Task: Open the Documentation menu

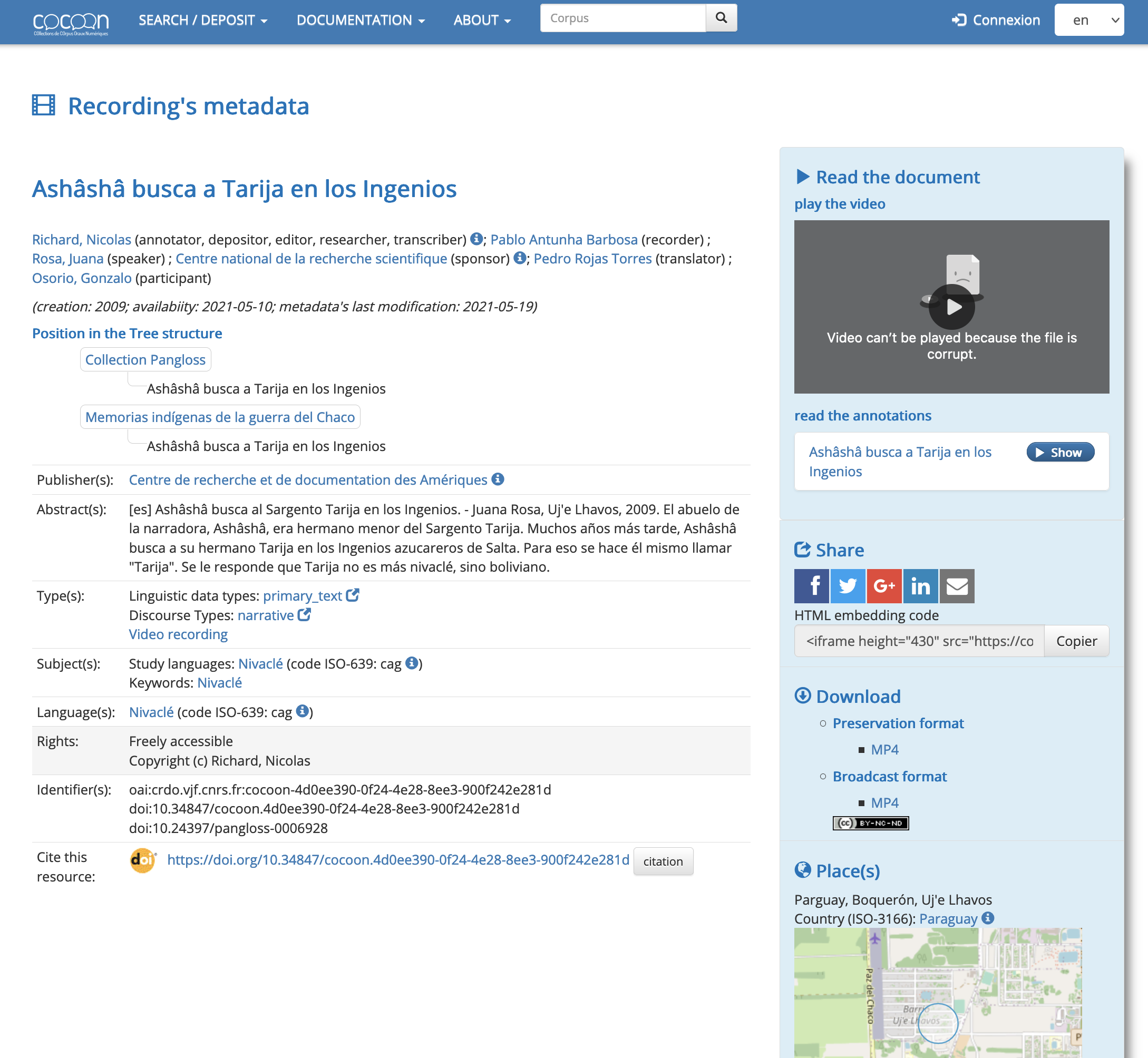Action: 361,21
